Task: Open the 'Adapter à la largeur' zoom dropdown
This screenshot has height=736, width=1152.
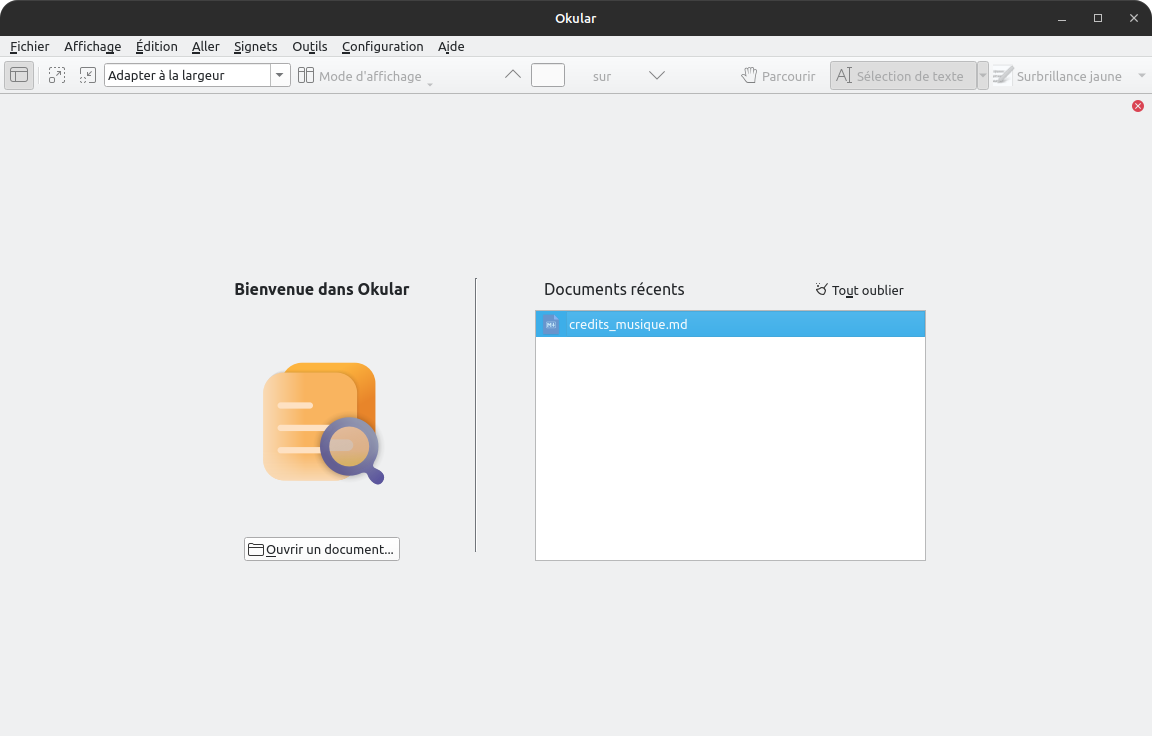Action: coord(280,75)
